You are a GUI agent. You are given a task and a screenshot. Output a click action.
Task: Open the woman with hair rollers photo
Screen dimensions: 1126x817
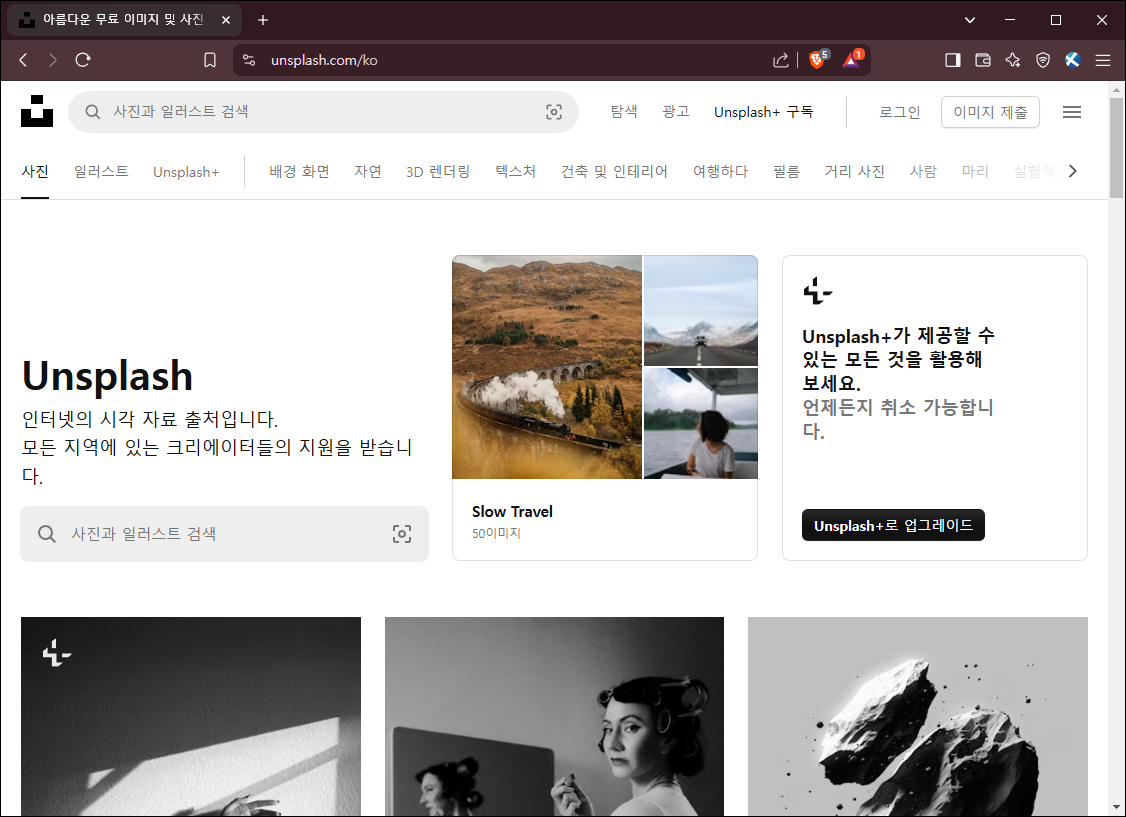pos(554,716)
